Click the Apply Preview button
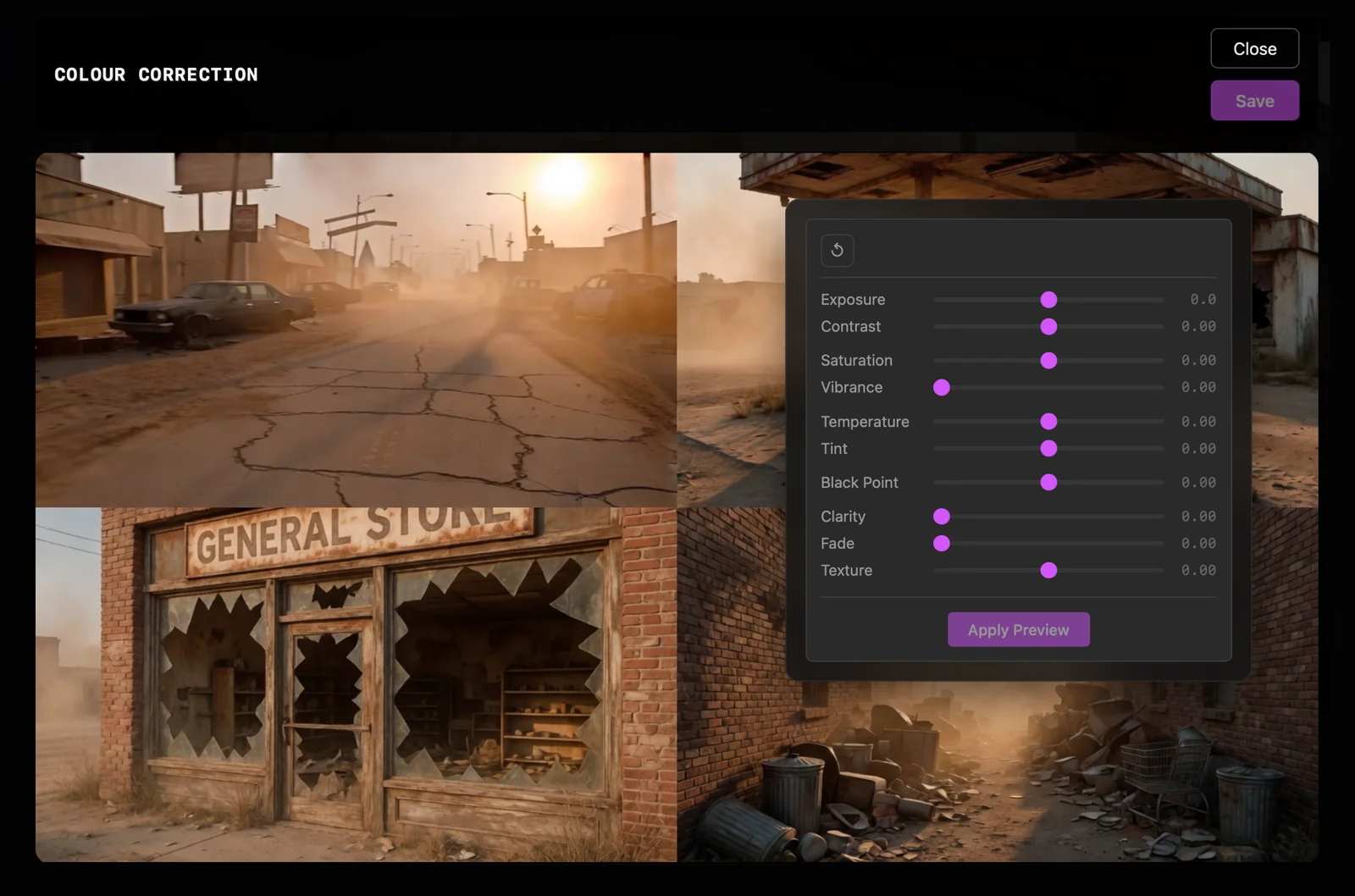Image resolution: width=1355 pixels, height=896 pixels. pyautogui.click(x=1018, y=629)
